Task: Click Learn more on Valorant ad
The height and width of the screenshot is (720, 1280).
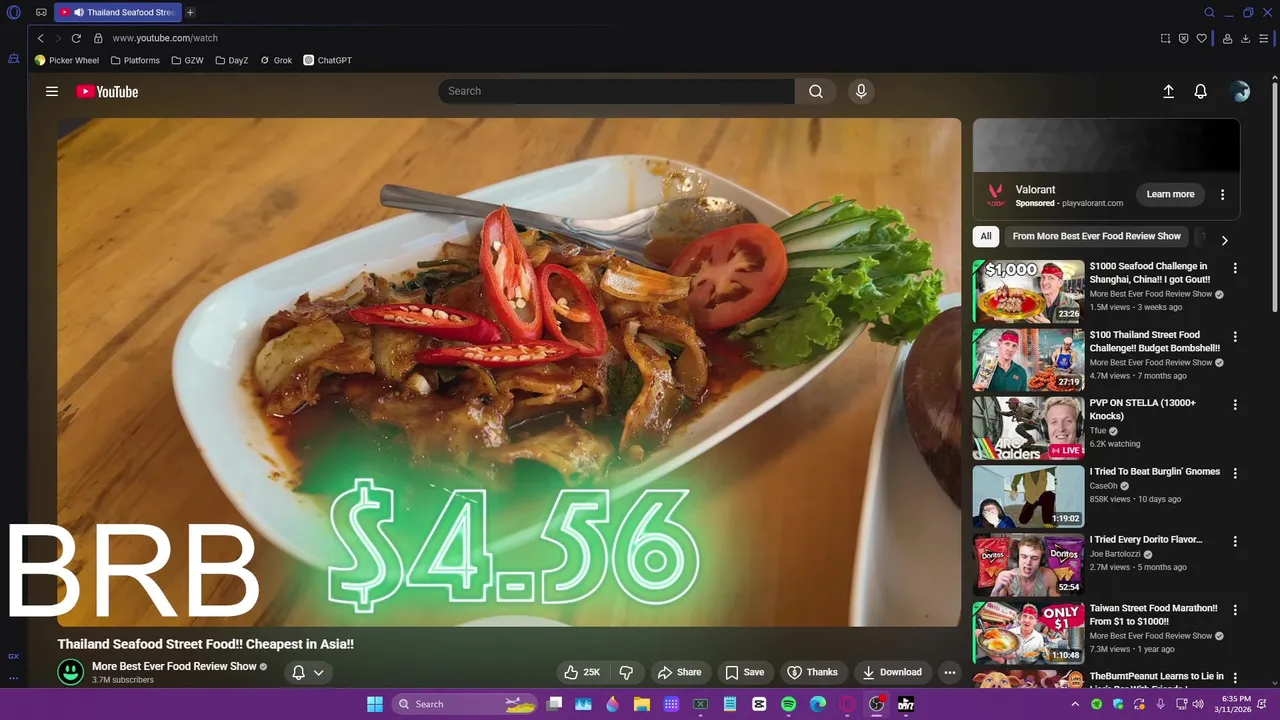Action: pos(1170,194)
